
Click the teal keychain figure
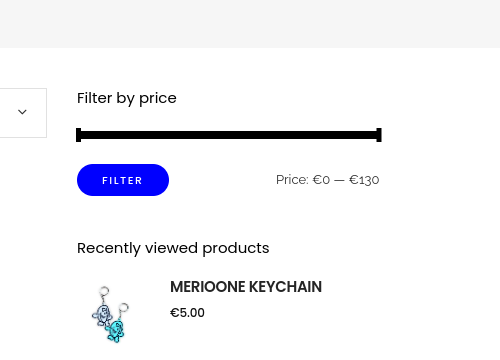click(115, 331)
